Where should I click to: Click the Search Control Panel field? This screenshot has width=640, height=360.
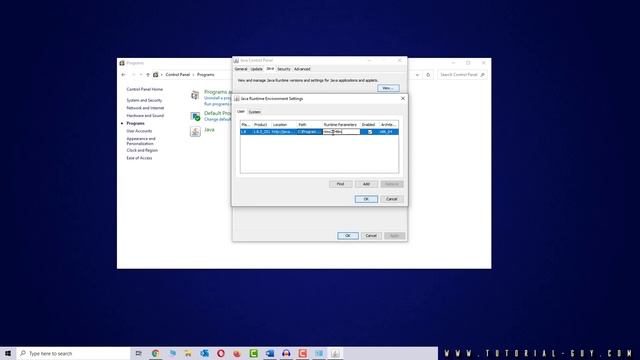pyautogui.click(x=462, y=75)
